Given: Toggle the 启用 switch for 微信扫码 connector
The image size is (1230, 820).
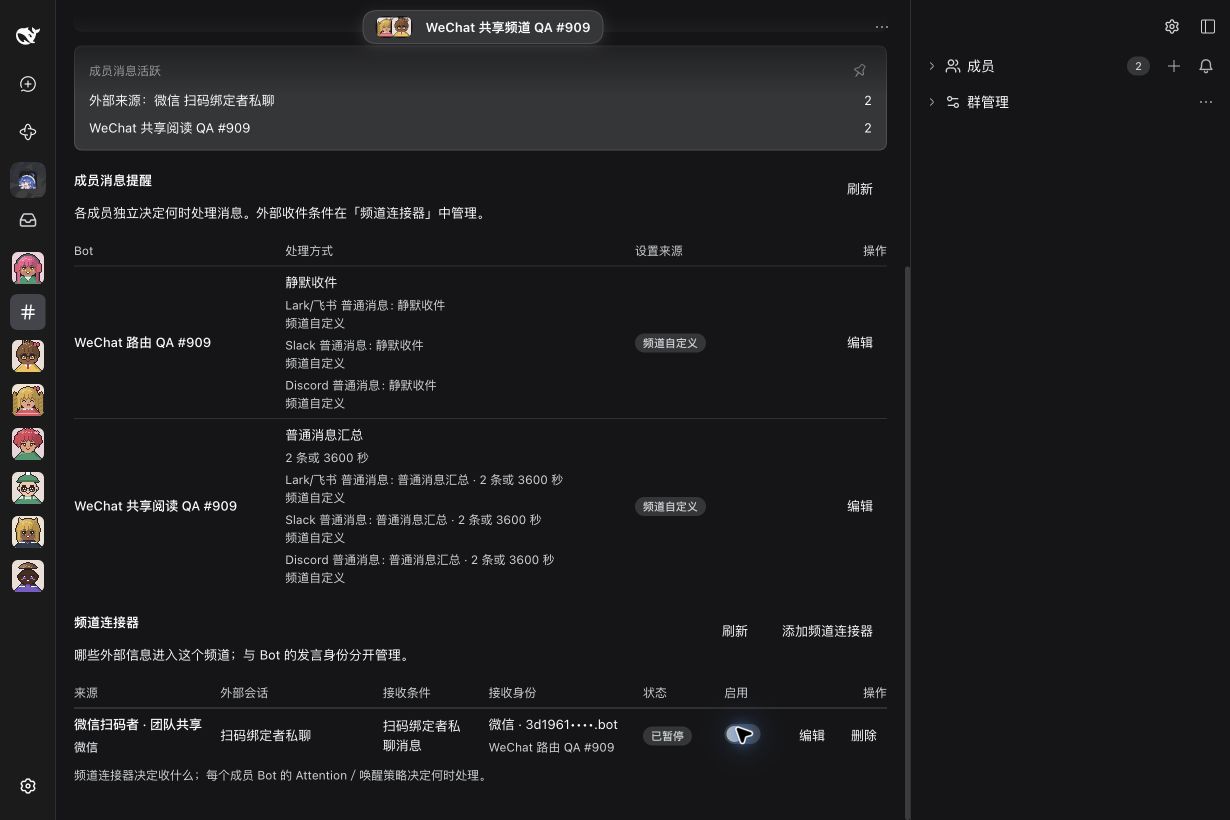Looking at the screenshot, I should 742,735.
